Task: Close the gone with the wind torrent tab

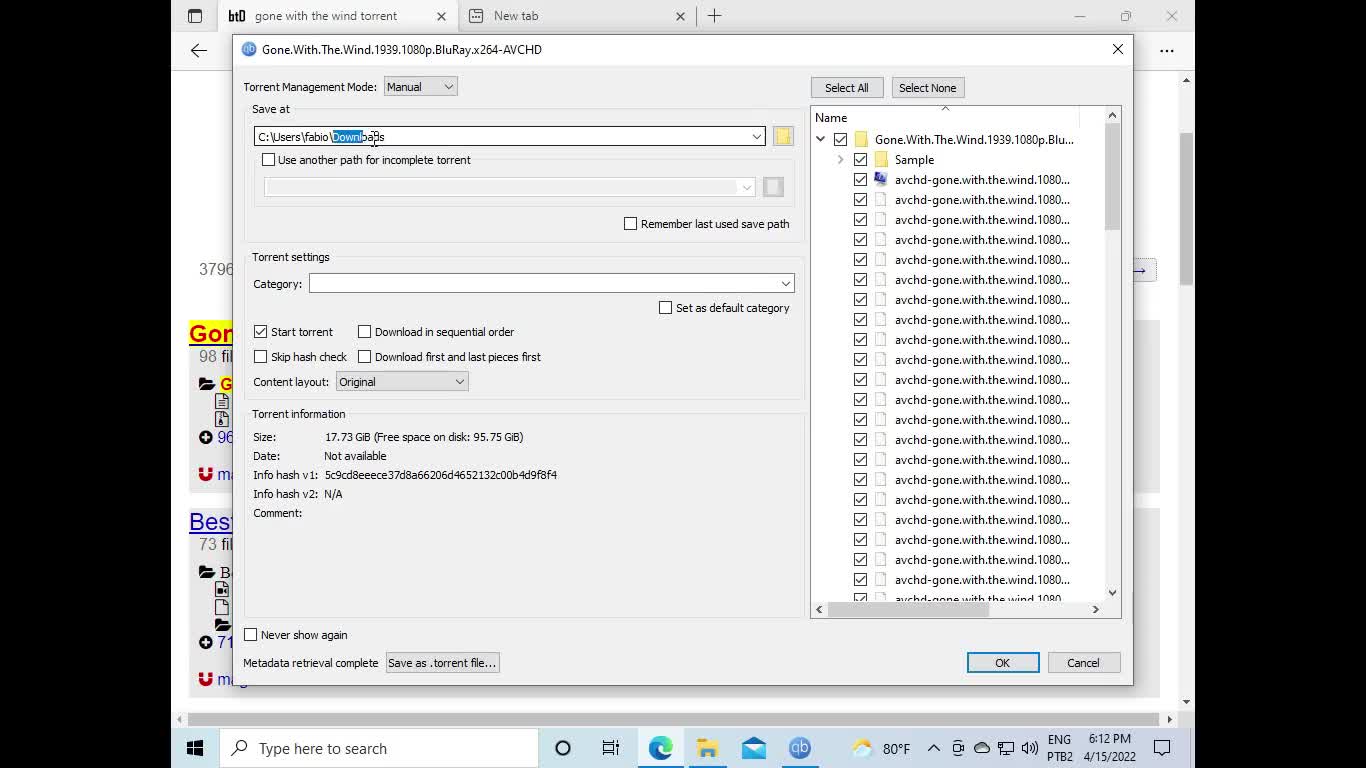Action: tap(440, 16)
